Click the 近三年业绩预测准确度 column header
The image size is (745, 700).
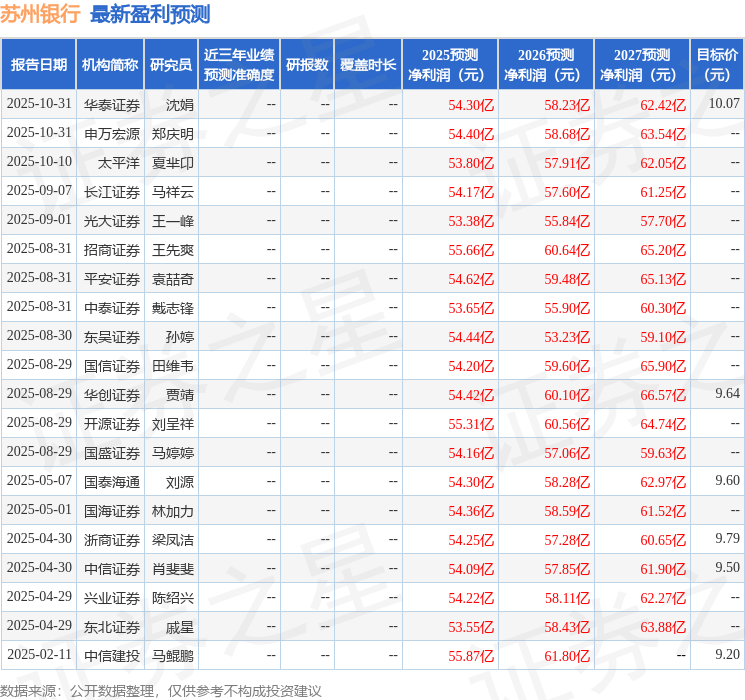[238, 65]
